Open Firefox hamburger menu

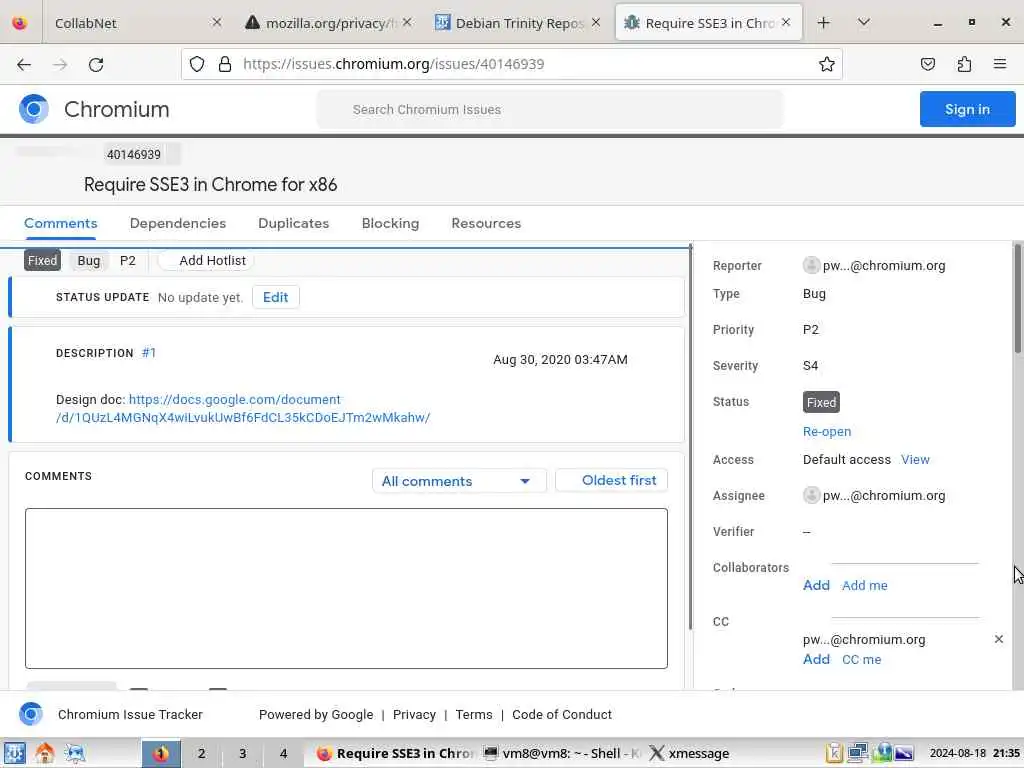[1000, 64]
